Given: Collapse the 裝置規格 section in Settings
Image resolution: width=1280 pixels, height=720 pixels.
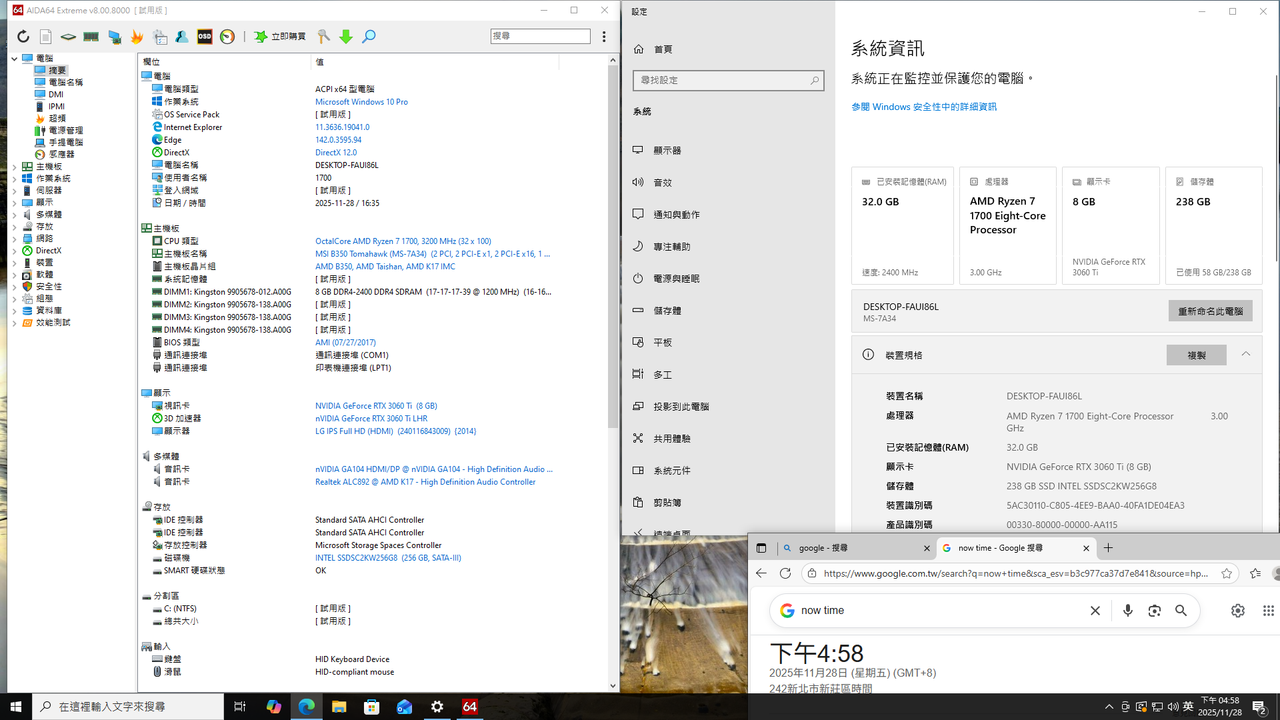Looking at the screenshot, I should [x=1245, y=354].
